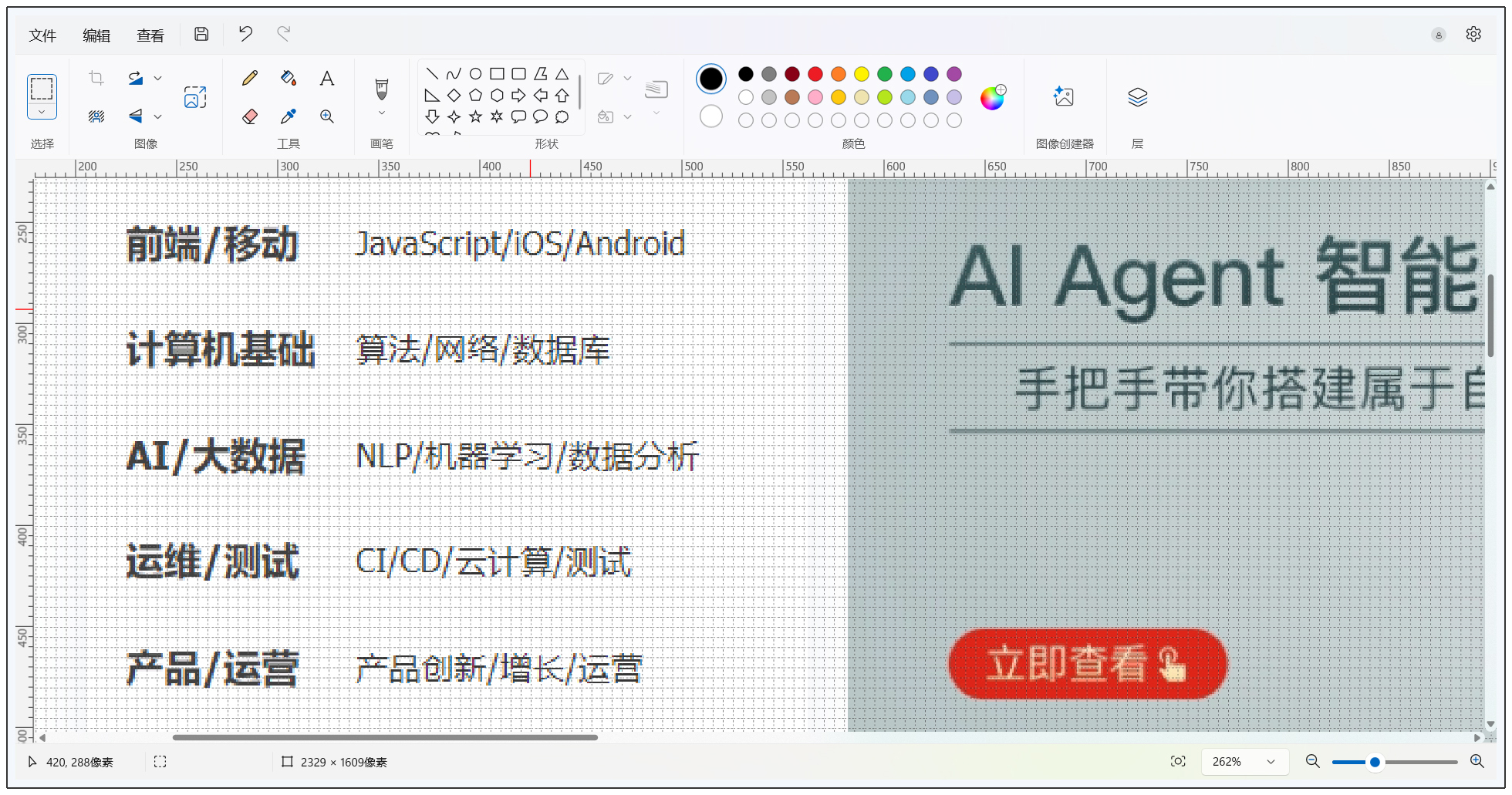
Task: Select the Magnifier tool
Action: pyautogui.click(x=327, y=116)
